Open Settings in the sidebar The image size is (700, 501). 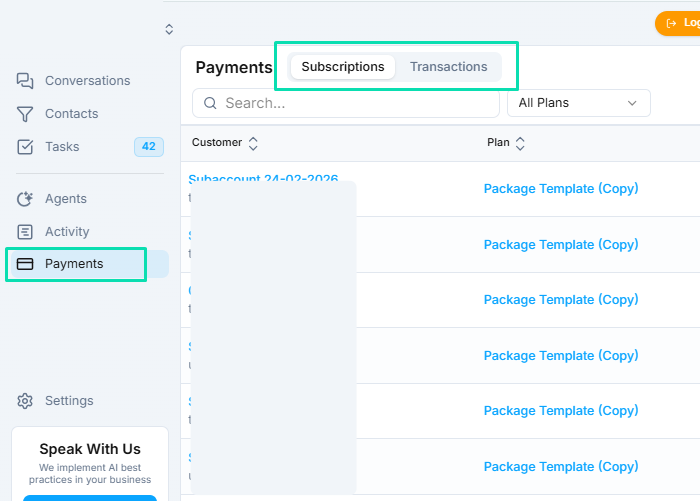click(x=70, y=401)
